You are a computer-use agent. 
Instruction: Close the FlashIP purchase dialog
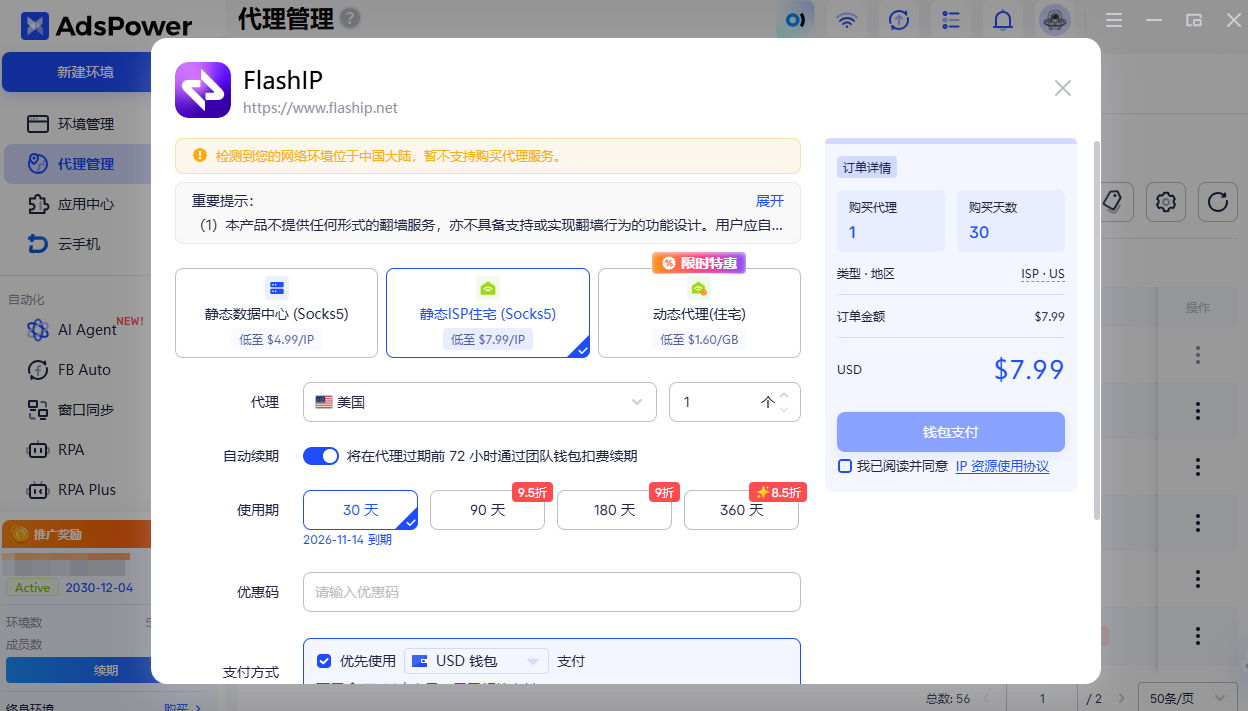pyautogui.click(x=1063, y=88)
